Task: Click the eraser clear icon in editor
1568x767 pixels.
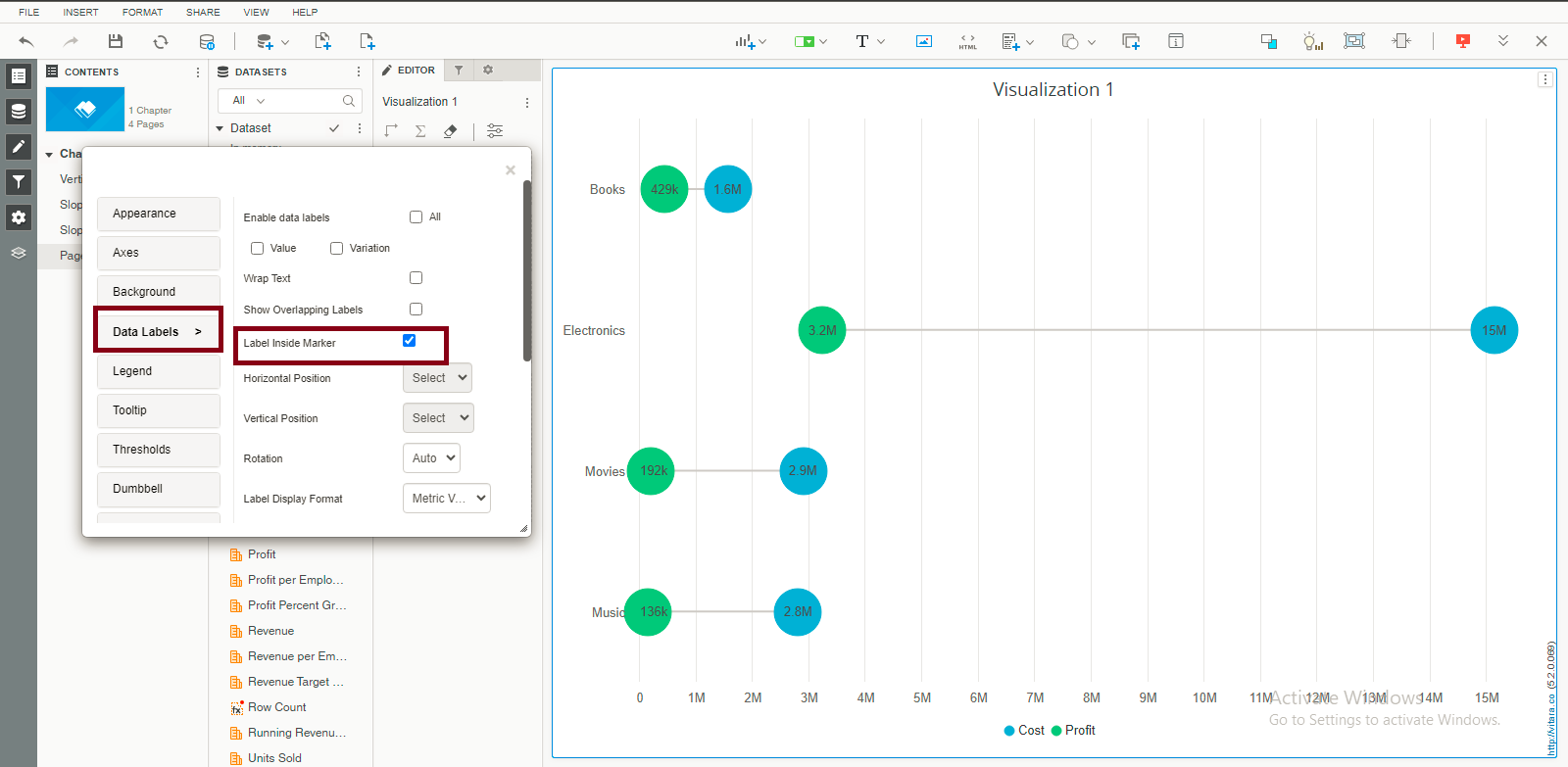Action: pyautogui.click(x=450, y=131)
